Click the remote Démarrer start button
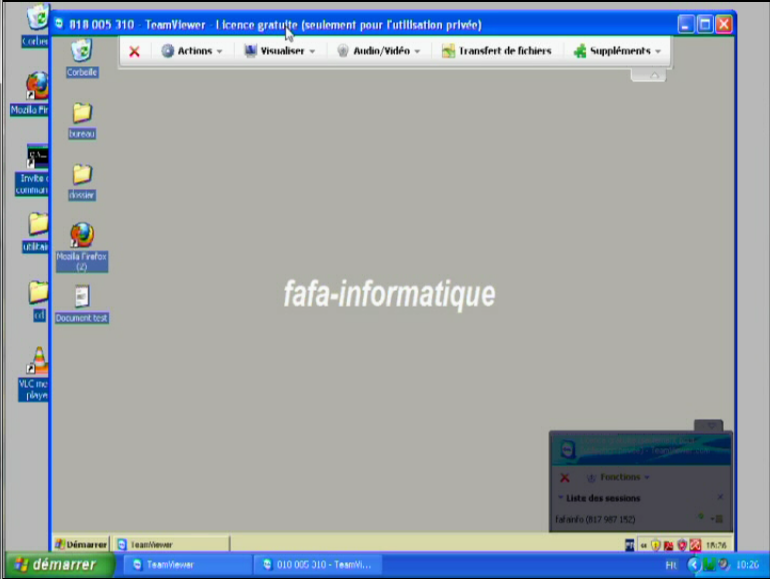This screenshot has height=579, width=770. (x=81, y=544)
